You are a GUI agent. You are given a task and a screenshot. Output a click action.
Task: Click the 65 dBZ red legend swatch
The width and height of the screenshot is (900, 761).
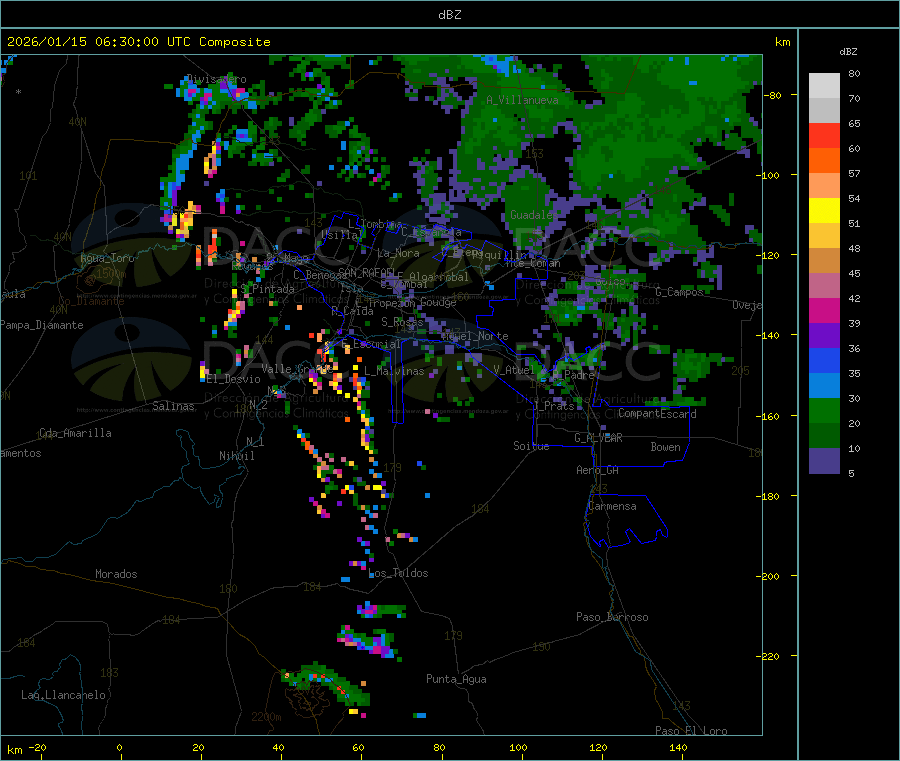pos(824,135)
